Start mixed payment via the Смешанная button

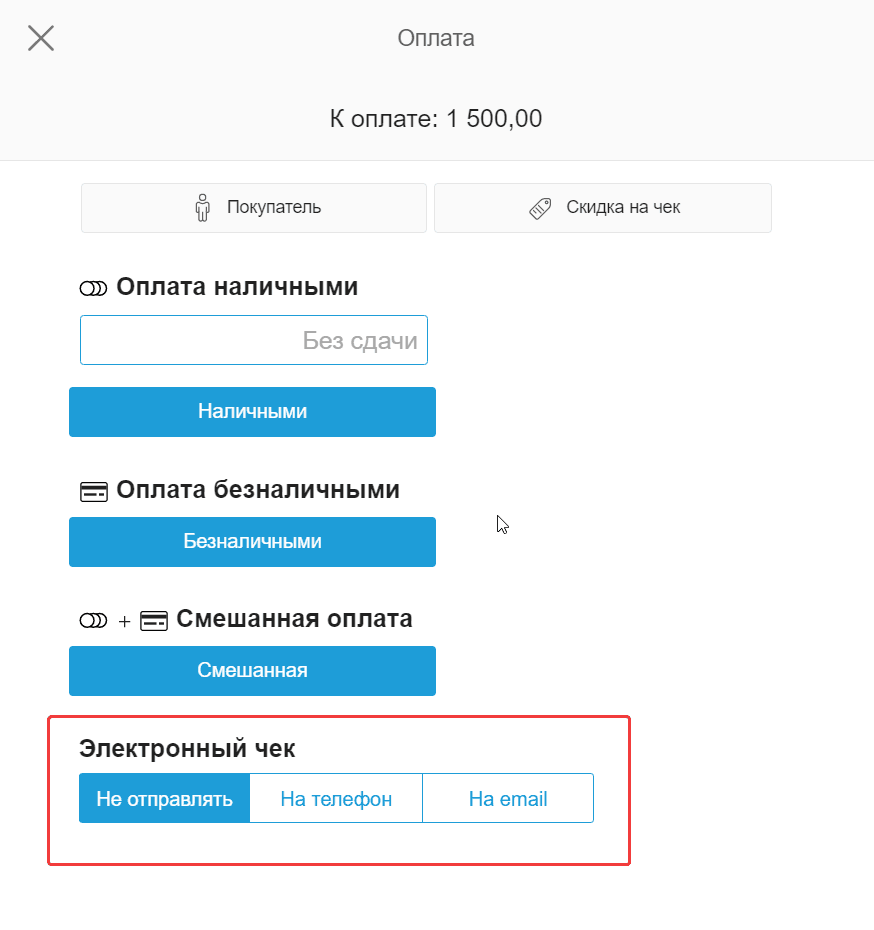[252, 671]
